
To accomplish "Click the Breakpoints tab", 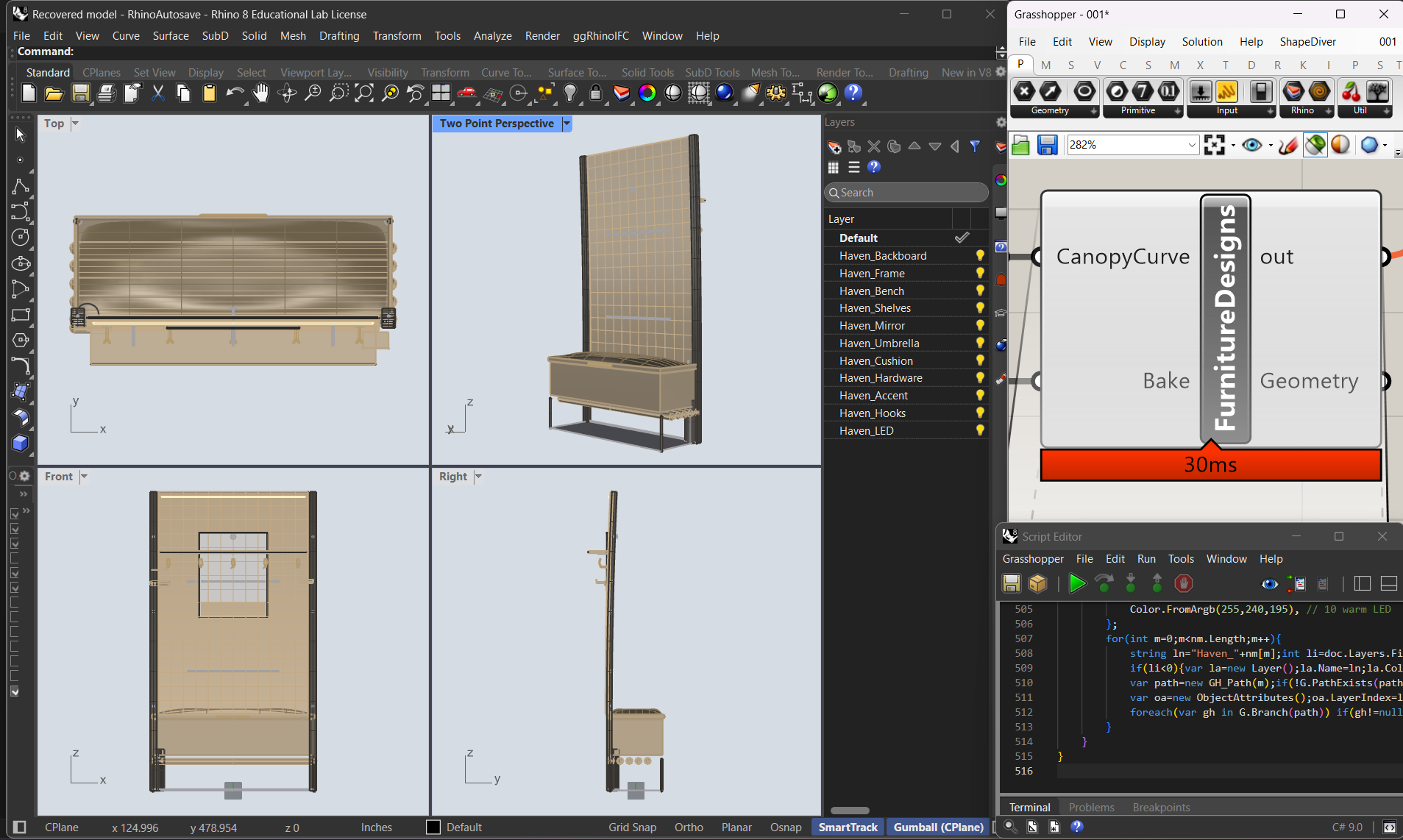I will [1161, 807].
